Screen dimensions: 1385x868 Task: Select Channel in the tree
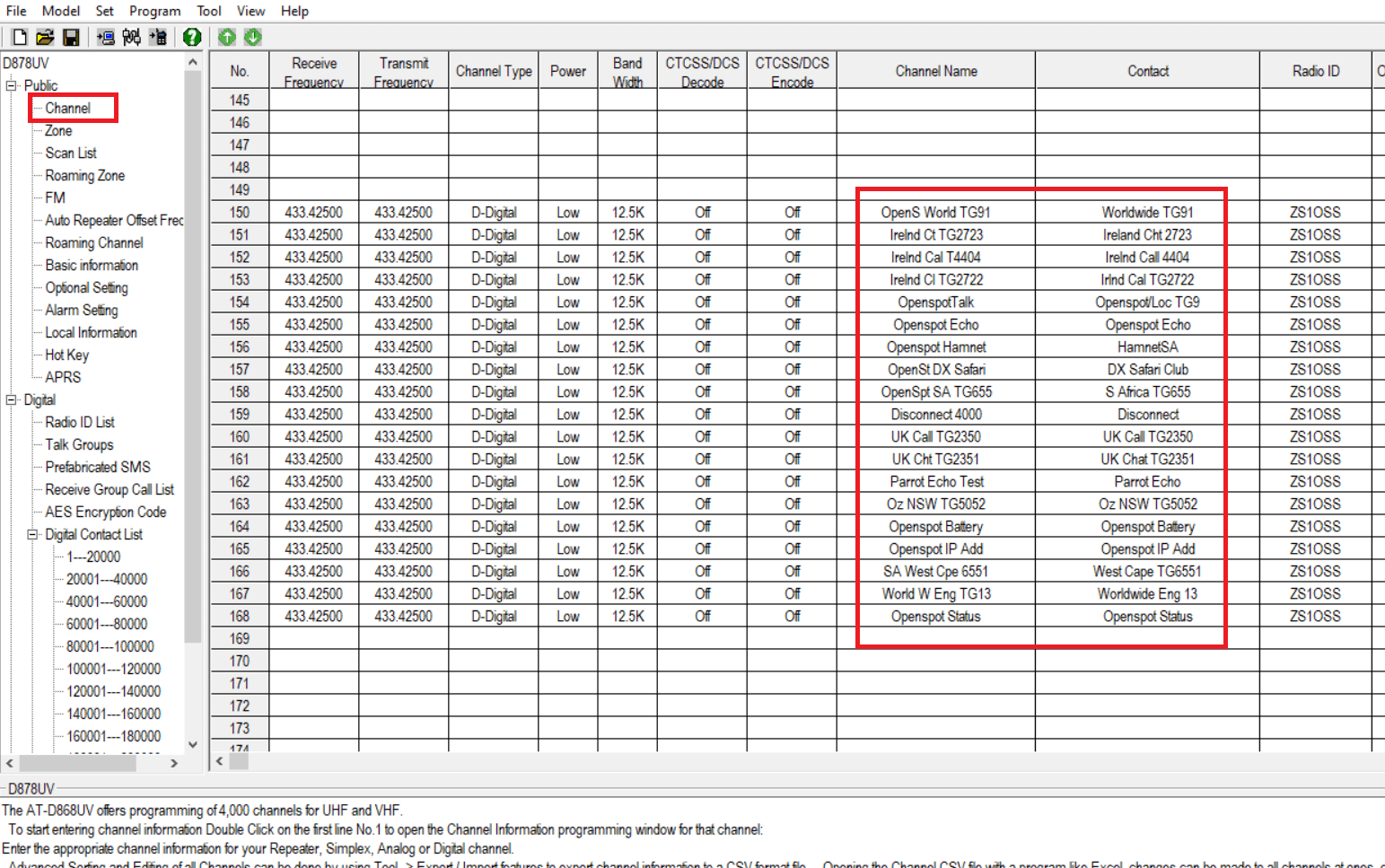(67, 108)
